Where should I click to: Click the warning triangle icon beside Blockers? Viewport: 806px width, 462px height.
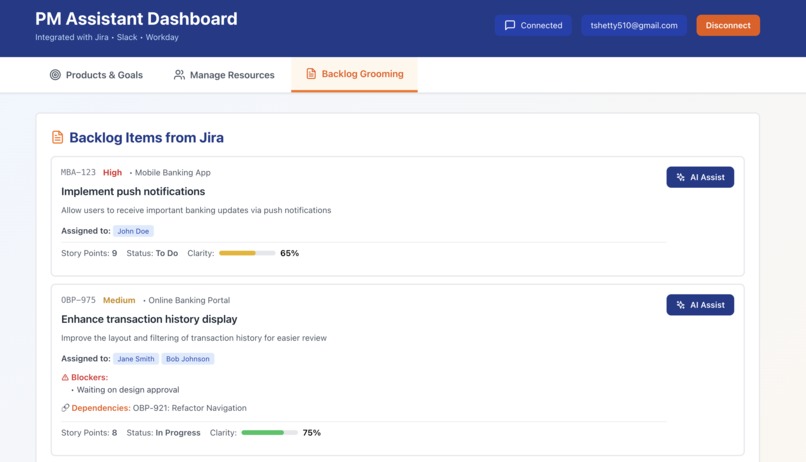point(65,377)
